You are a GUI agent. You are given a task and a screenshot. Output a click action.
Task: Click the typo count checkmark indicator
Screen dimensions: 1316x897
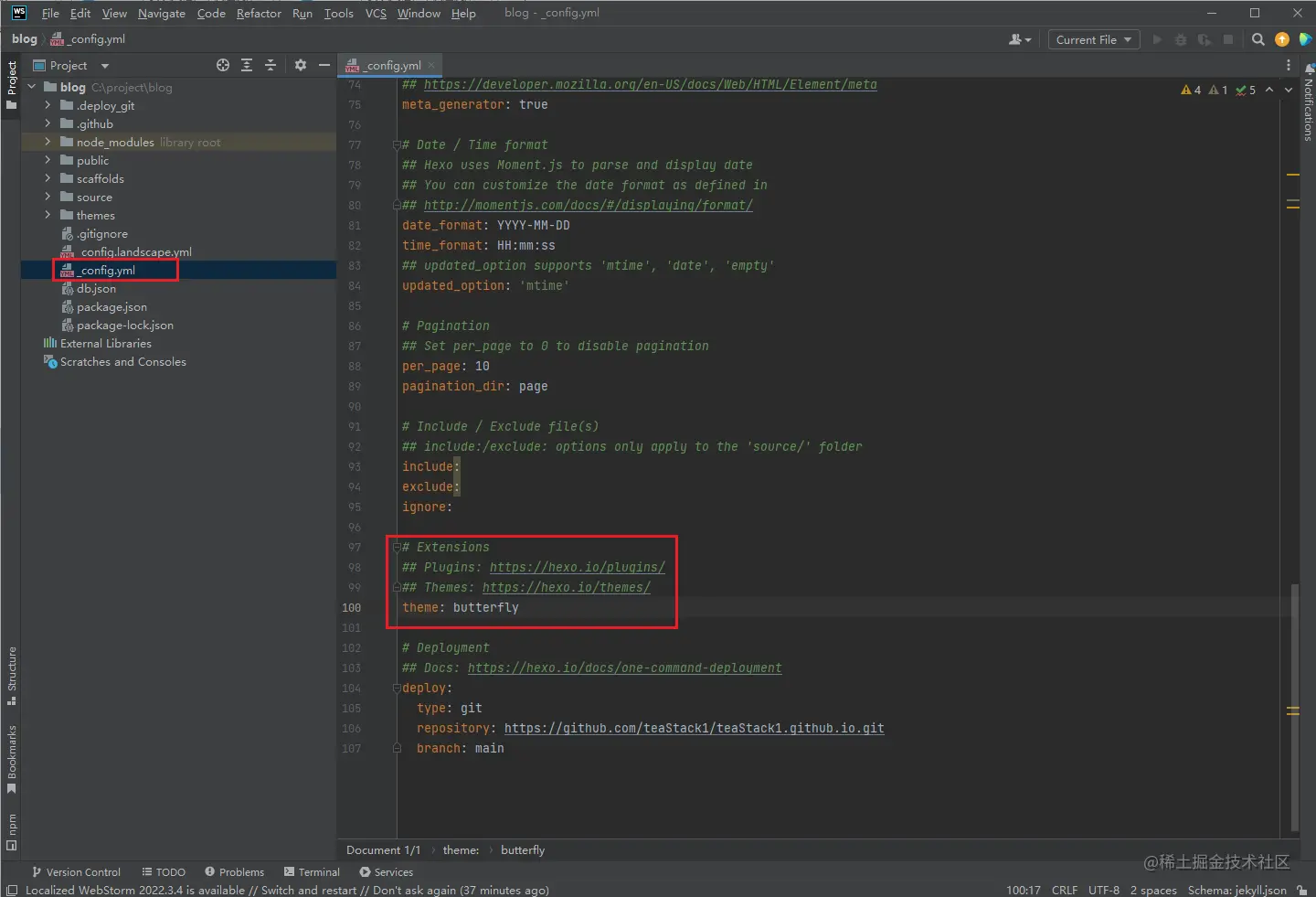coord(1246,90)
